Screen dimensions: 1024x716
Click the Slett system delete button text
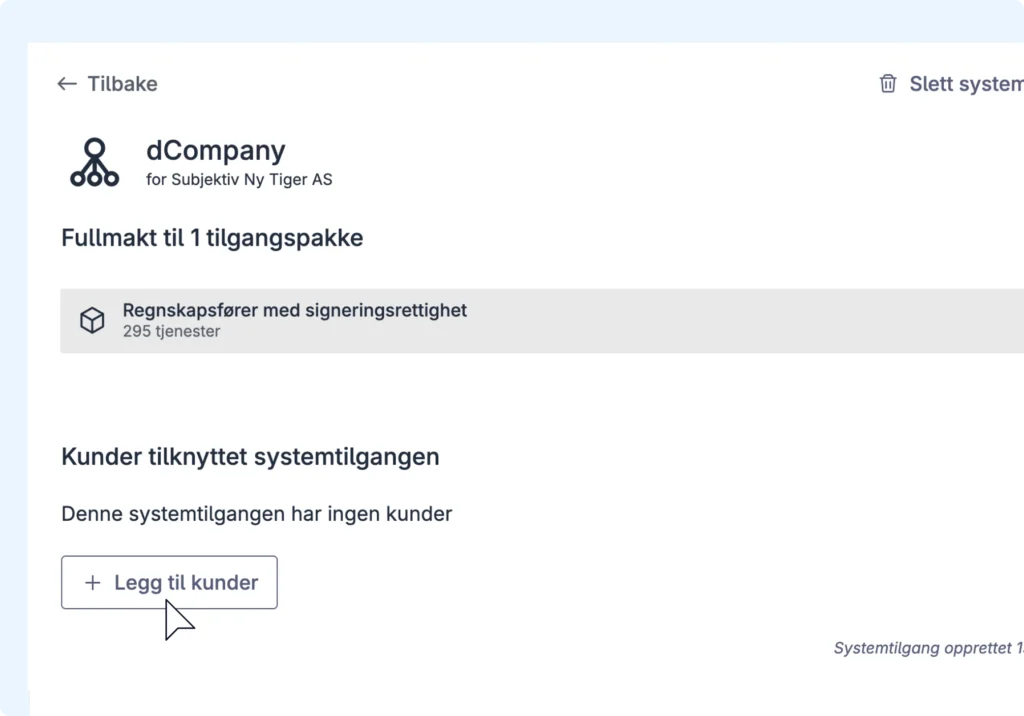click(x=966, y=84)
